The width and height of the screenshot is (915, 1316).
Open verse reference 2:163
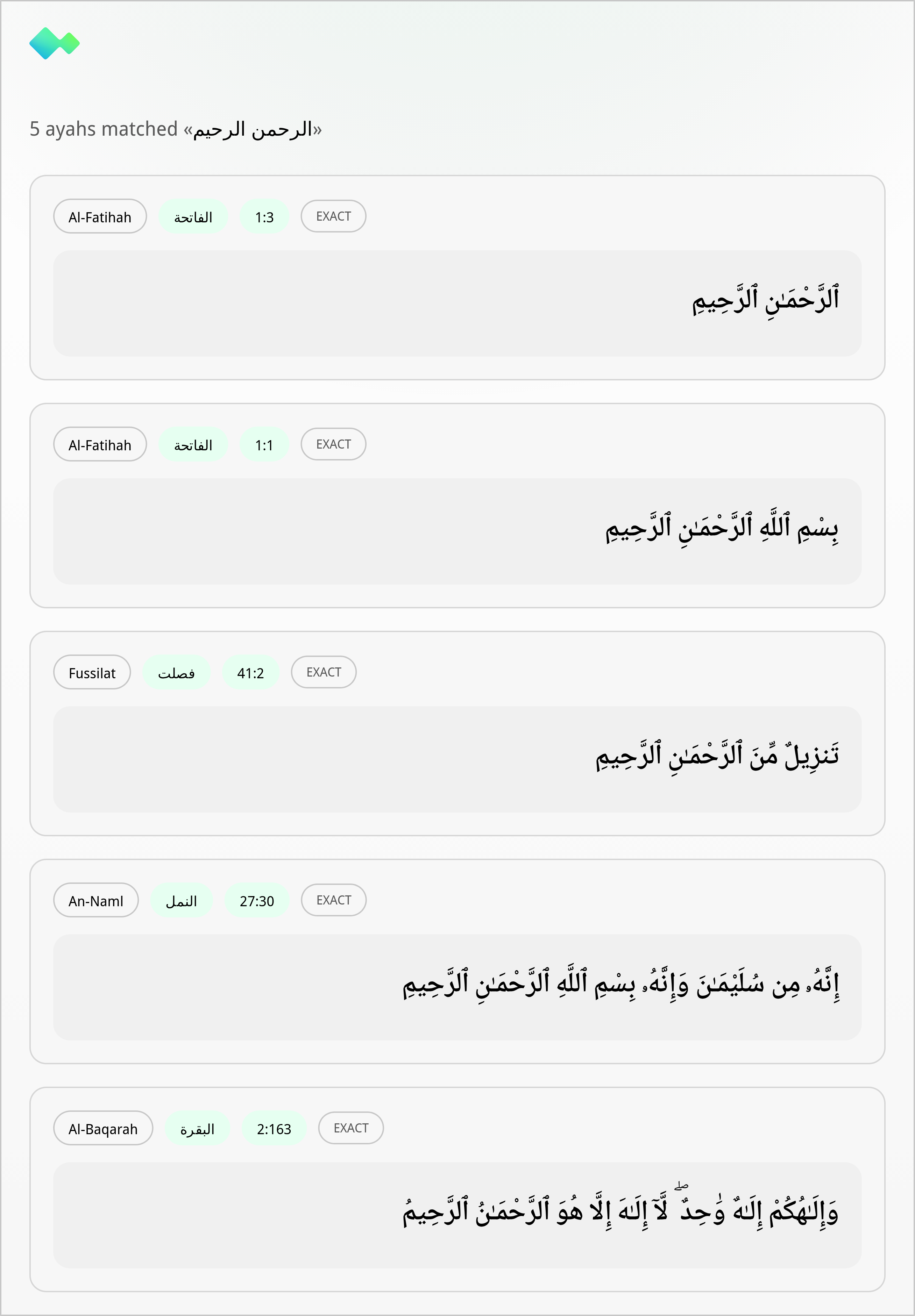click(275, 1128)
